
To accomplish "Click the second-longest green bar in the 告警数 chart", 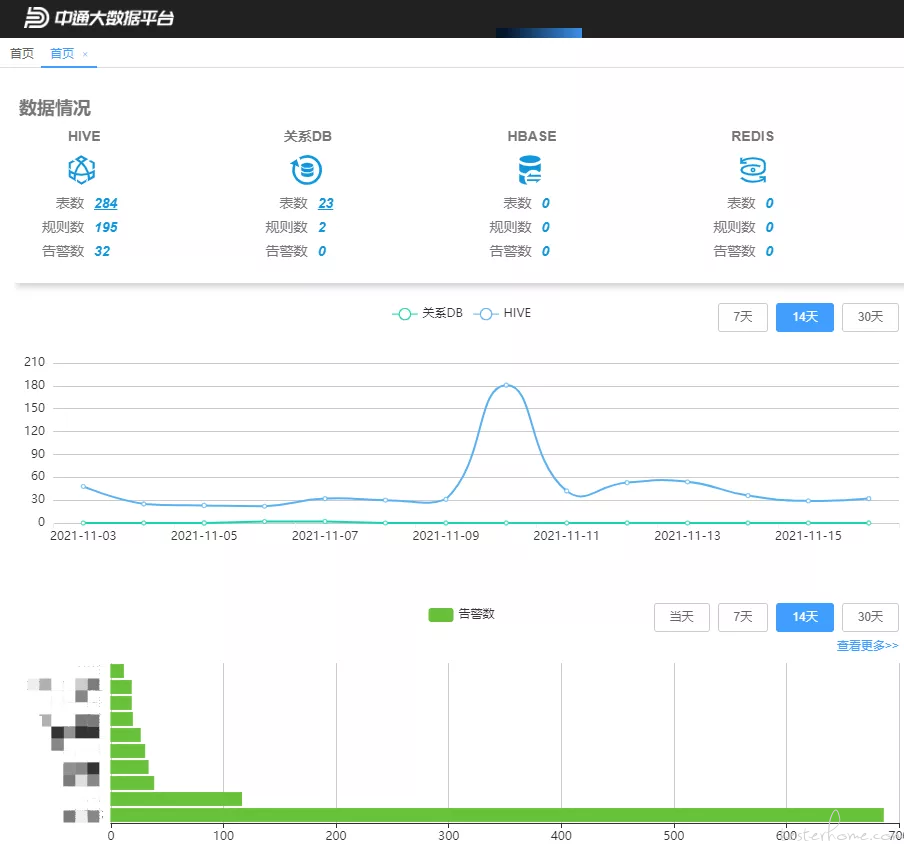I will [x=176, y=799].
